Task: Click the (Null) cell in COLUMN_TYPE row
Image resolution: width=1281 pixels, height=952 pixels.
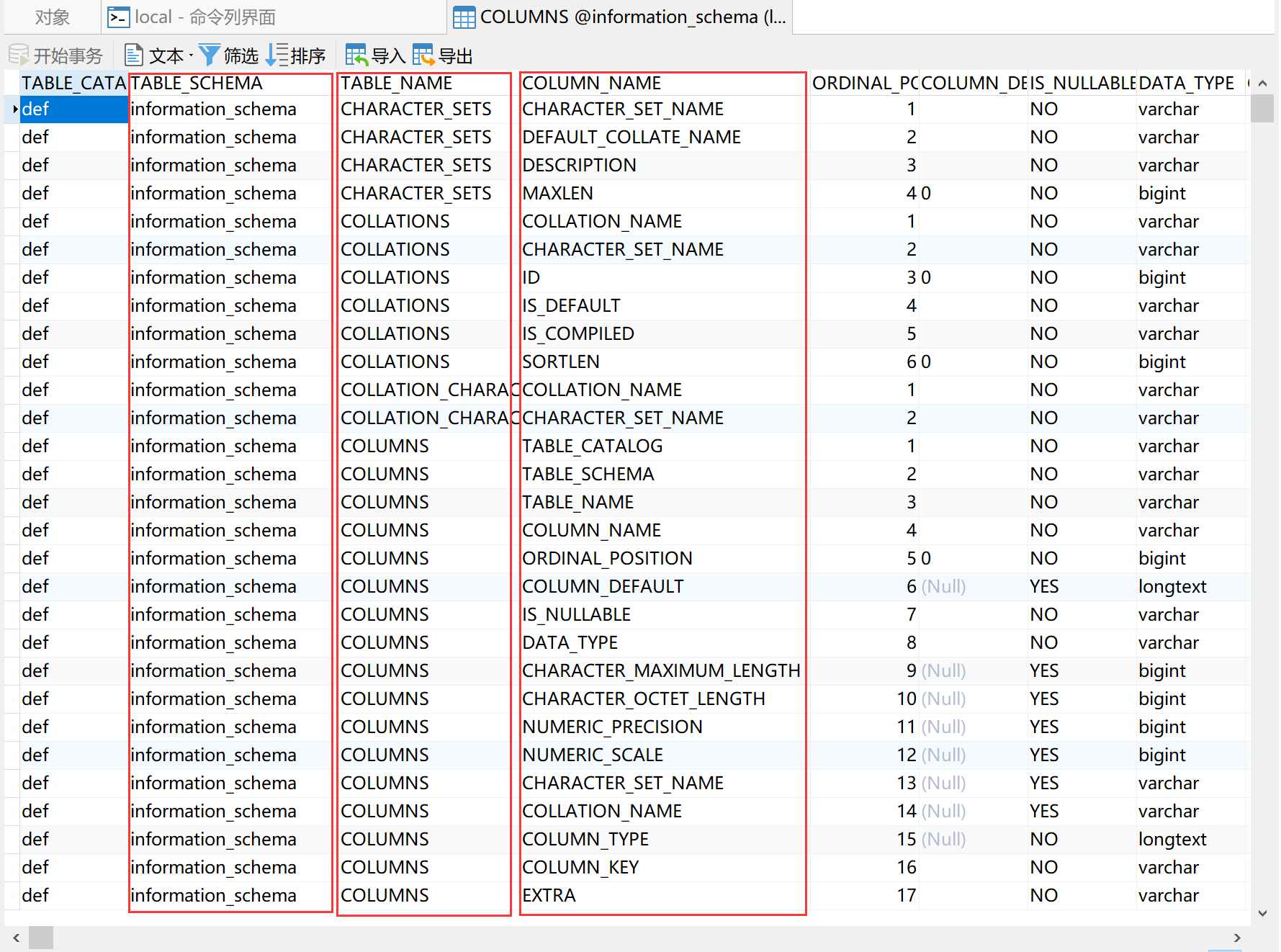Action: point(974,839)
